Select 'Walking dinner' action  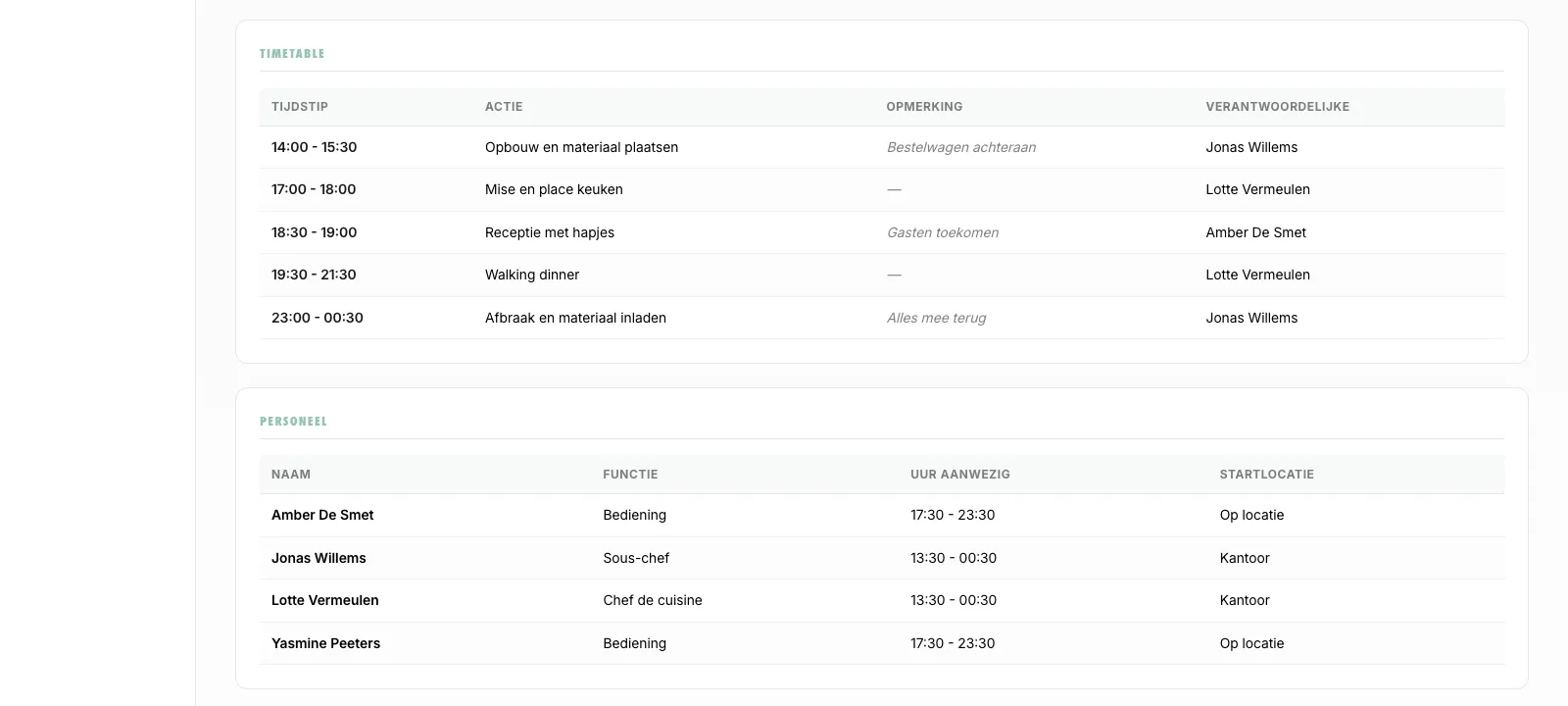[532, 275]
